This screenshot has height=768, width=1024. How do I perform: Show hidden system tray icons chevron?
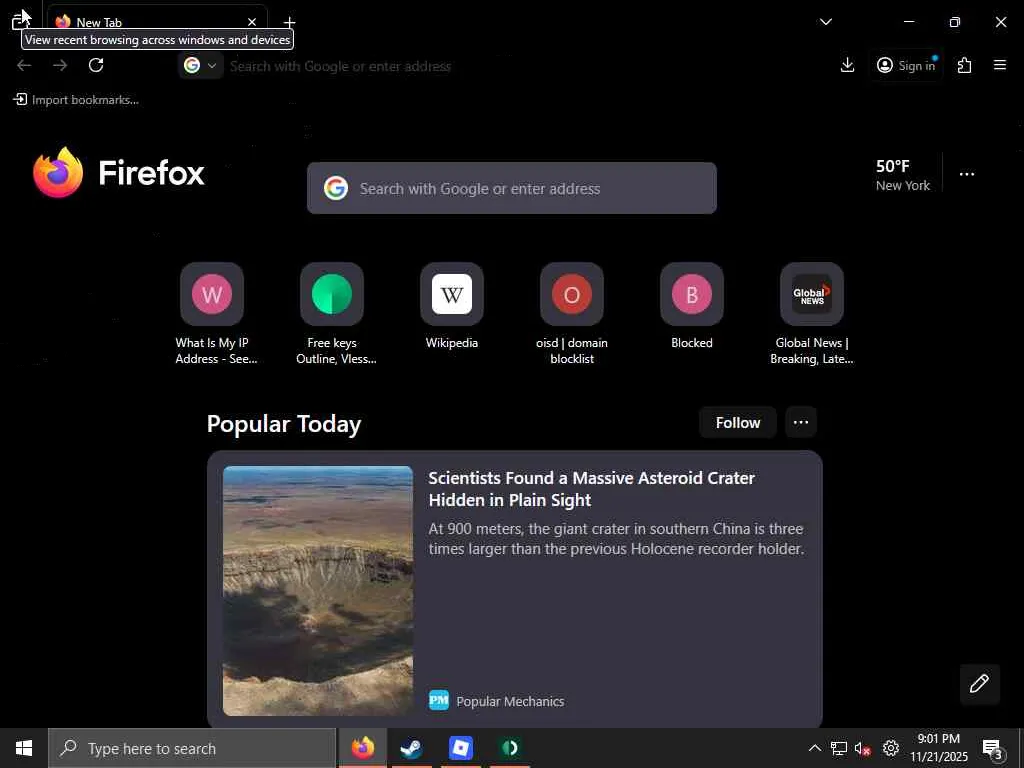click(x=814, y=748)
